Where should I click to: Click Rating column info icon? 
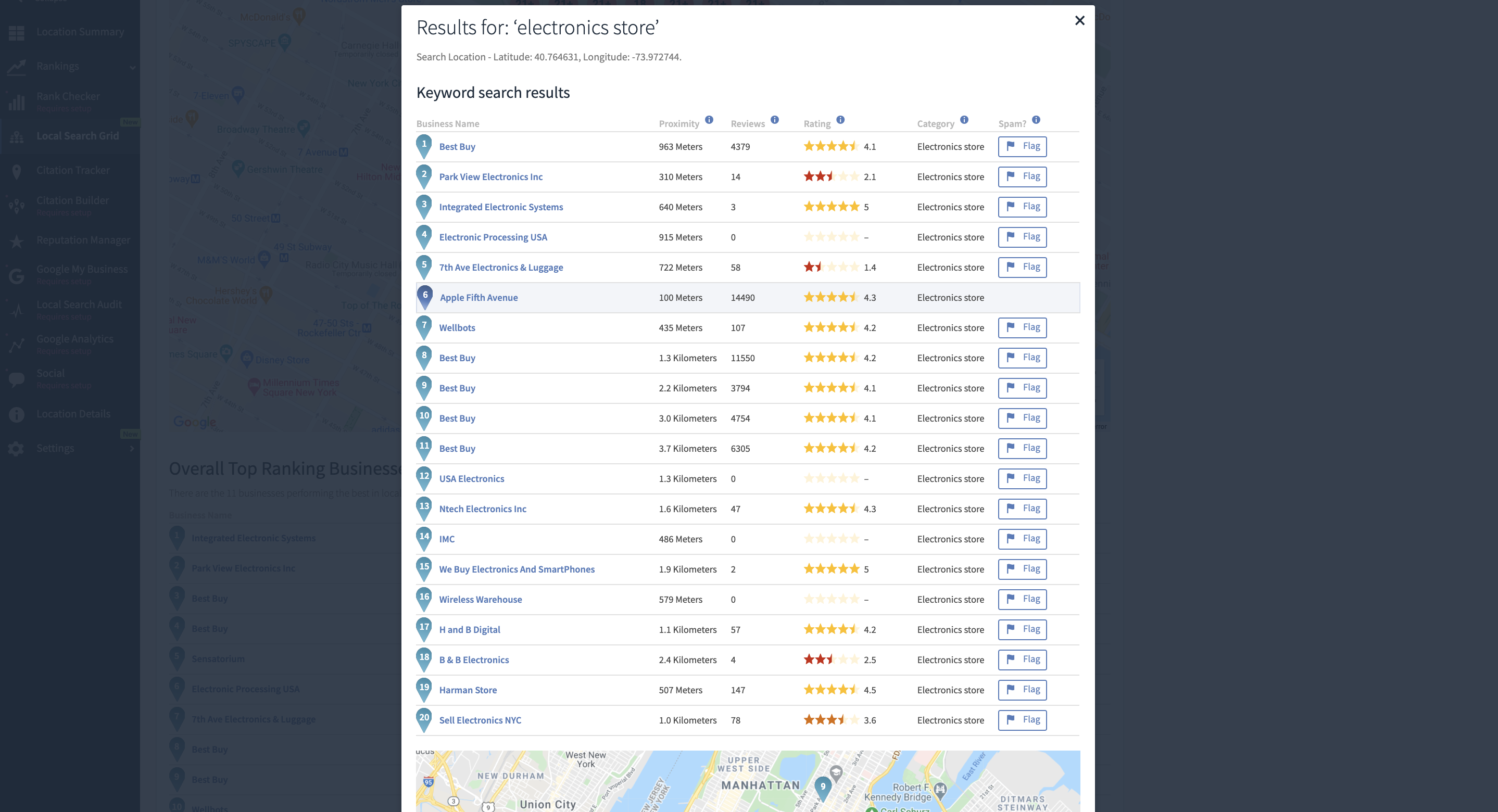point(840,120)
